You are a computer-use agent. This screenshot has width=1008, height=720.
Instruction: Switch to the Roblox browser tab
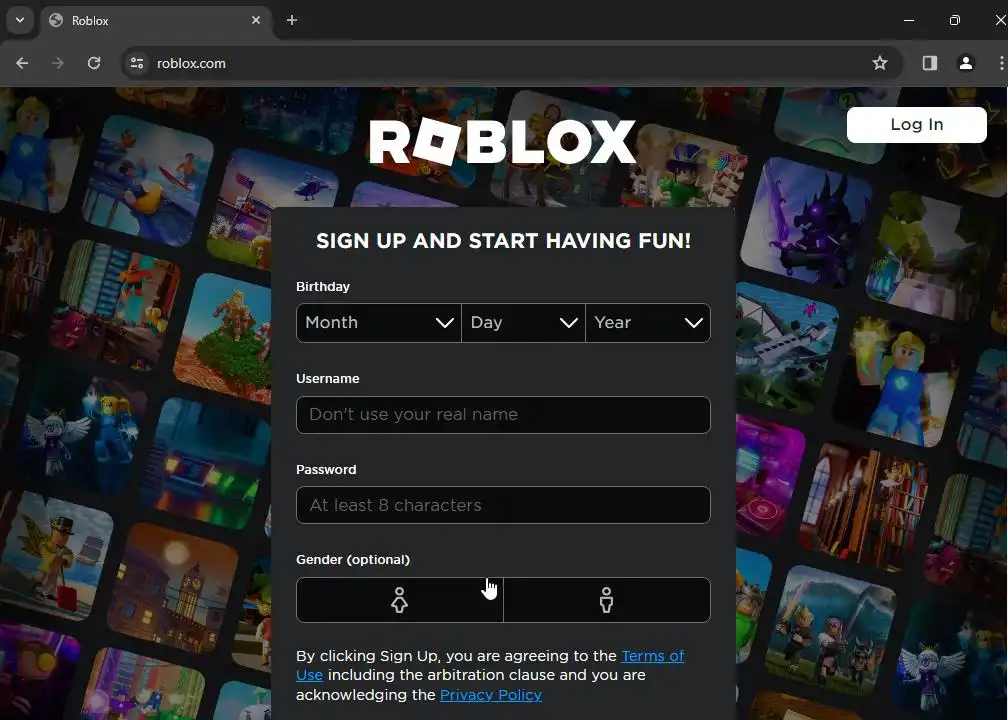[x=156, y=20]
